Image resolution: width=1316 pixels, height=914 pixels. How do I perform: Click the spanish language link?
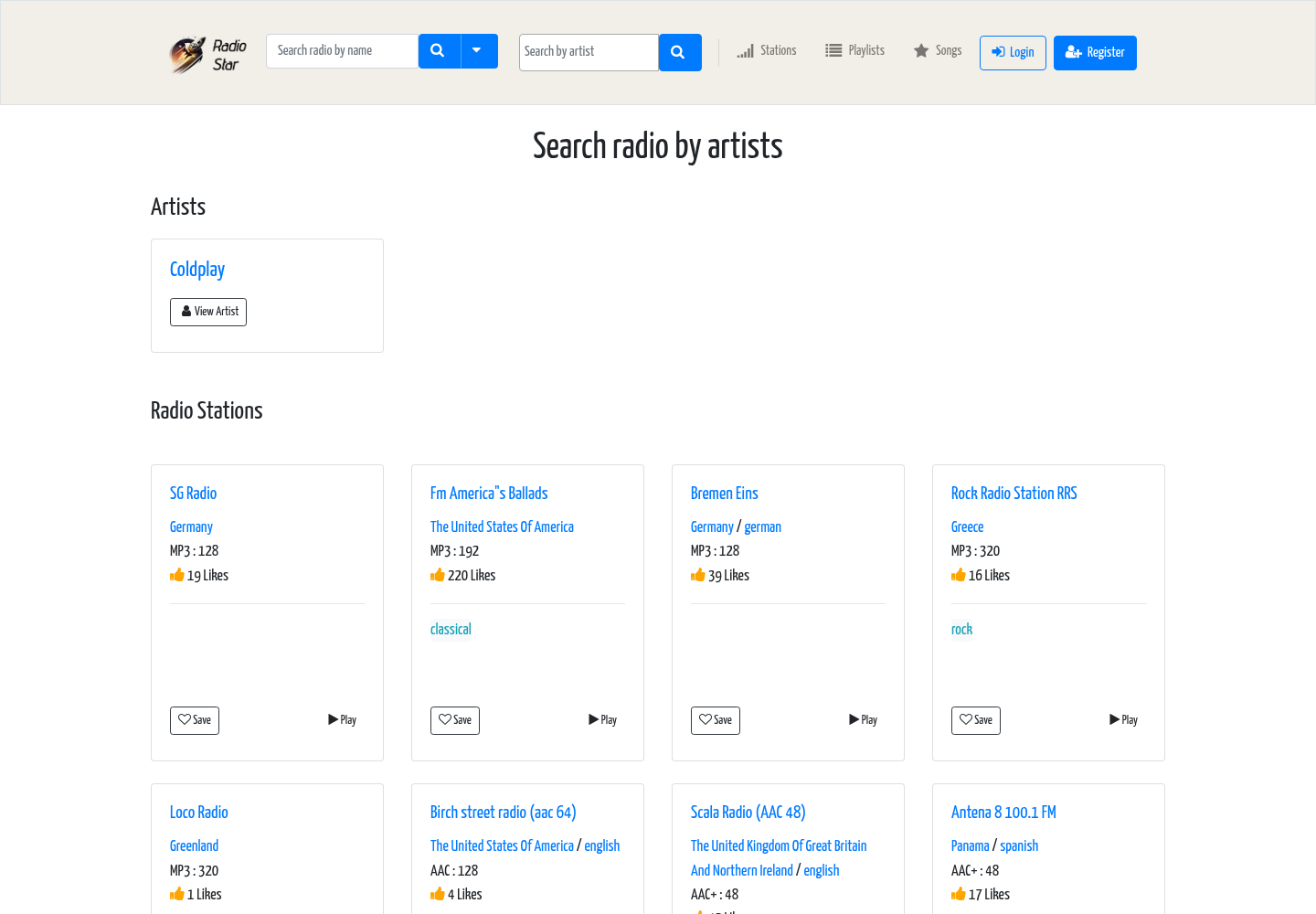(x=1019, y=845)
